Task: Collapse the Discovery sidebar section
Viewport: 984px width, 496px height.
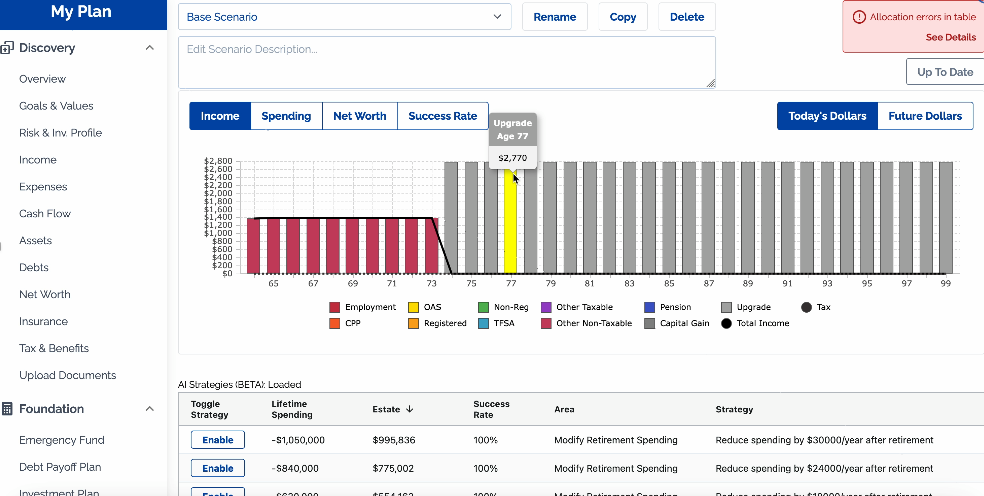Action: coord(149,48)
